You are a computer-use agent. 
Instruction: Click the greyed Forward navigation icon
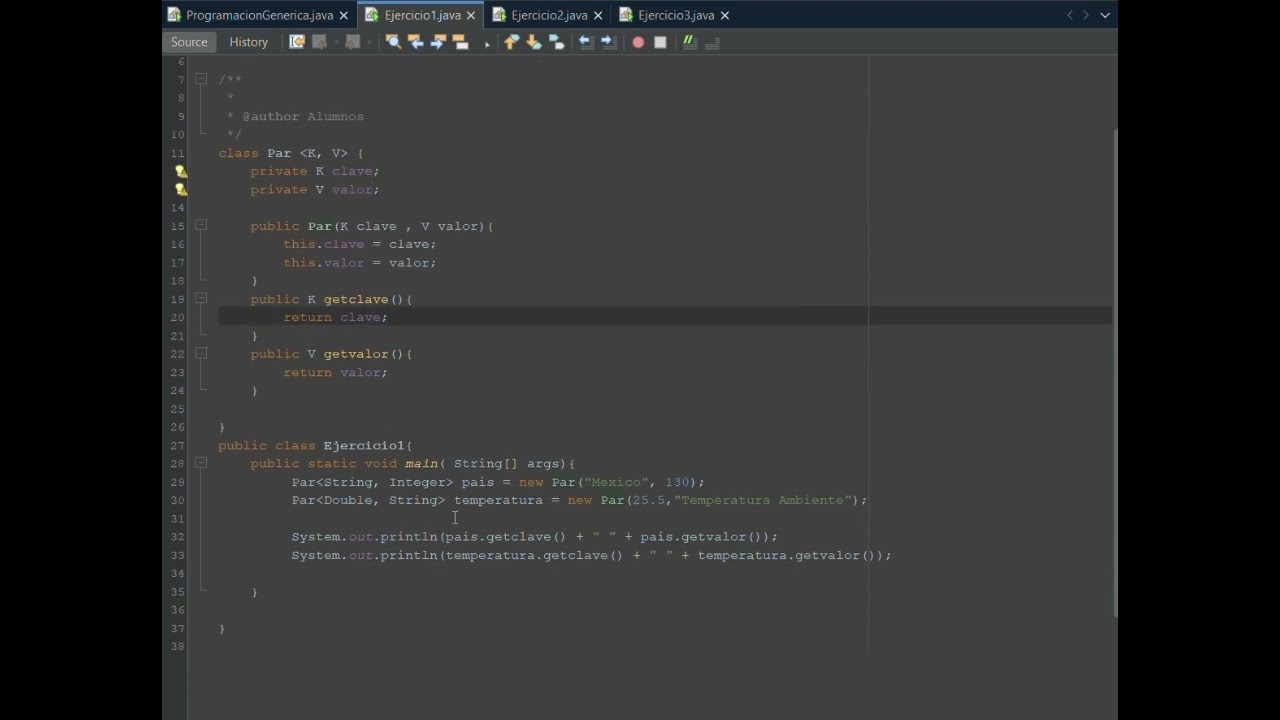[353, 42]
